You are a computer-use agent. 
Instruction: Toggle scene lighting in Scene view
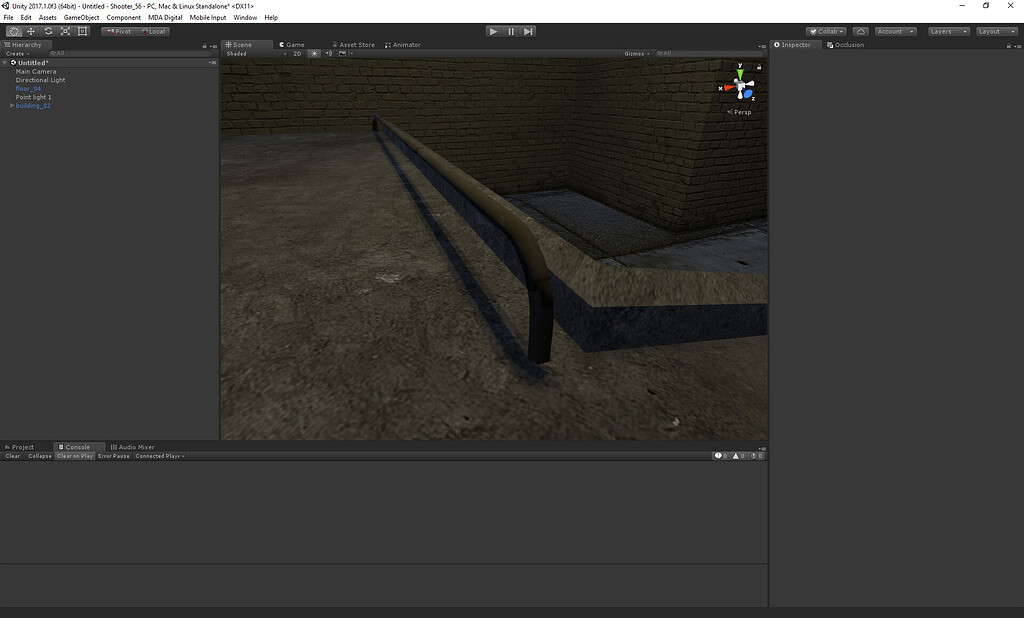click(314, 53)
